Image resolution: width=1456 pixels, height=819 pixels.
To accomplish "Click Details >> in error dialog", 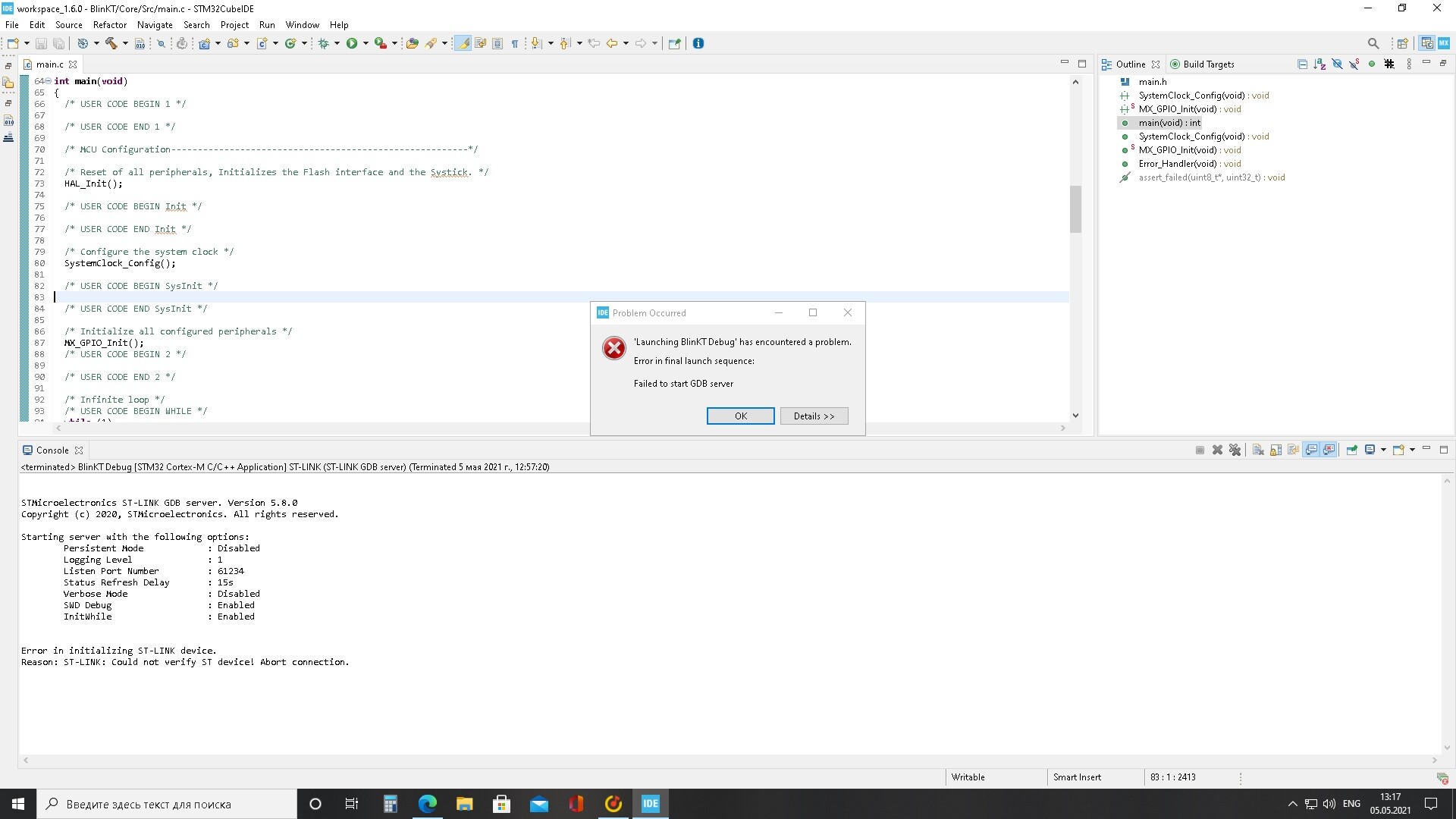I will 814,416.
